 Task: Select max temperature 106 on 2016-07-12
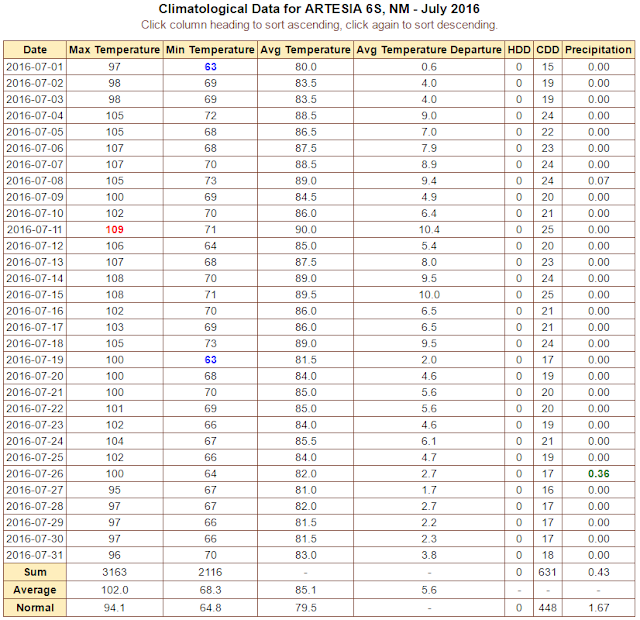[x=114, y=246]
